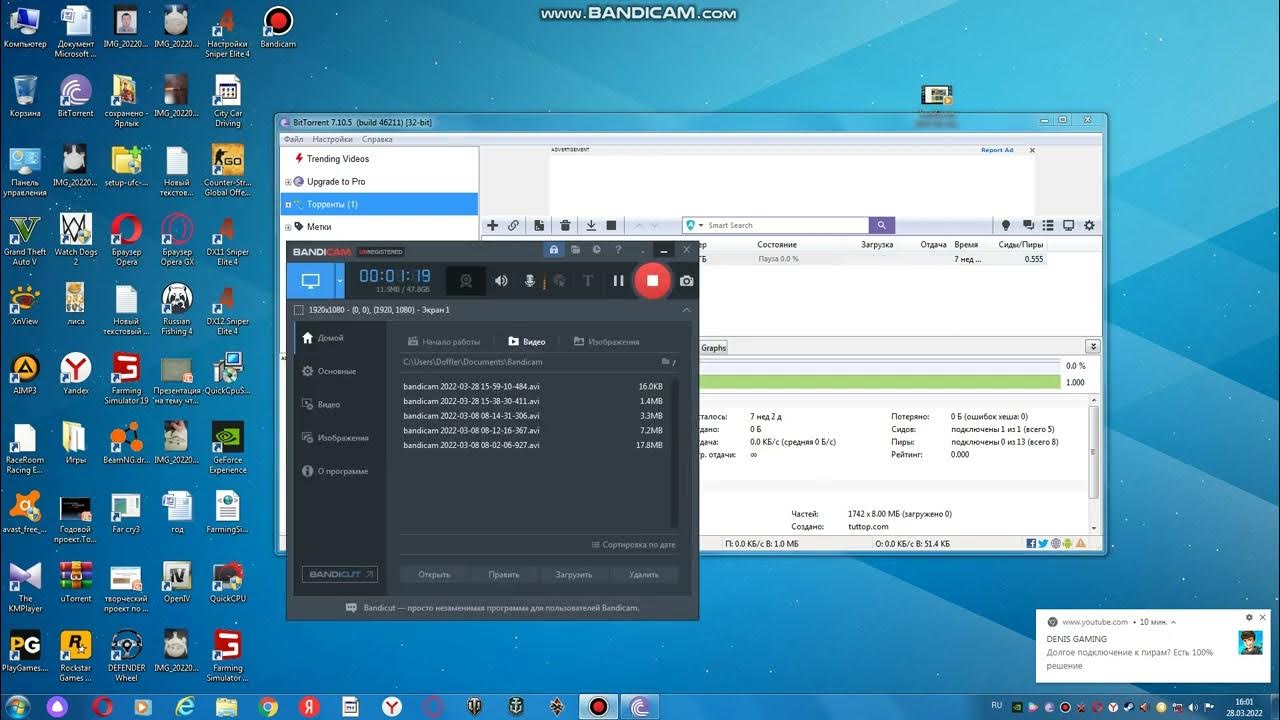
Task: Collapse BitTorrent detail pane double-chevron button
Action: click(1093, 347)
